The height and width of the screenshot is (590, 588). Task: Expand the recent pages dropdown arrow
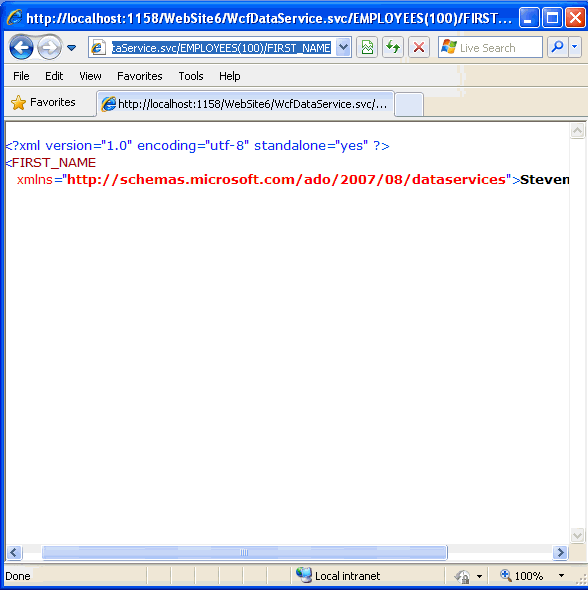pyautogui.click(x=71, y=48)
